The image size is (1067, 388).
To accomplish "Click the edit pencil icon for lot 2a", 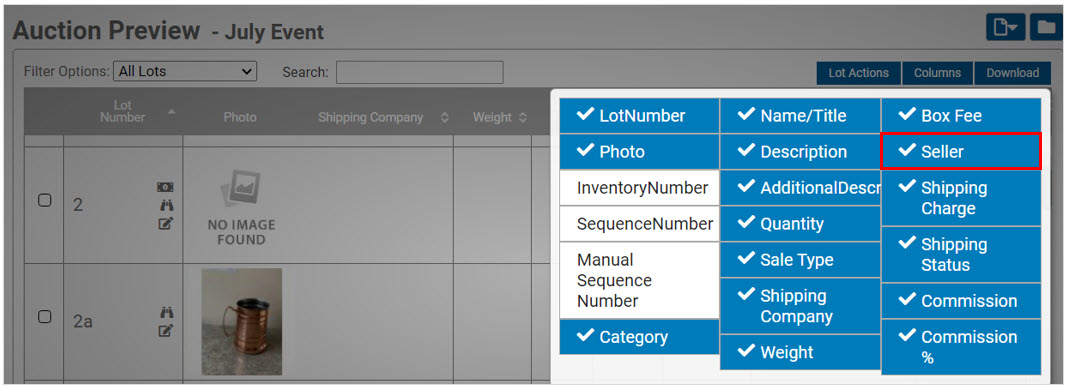I will tap(165, 331).
